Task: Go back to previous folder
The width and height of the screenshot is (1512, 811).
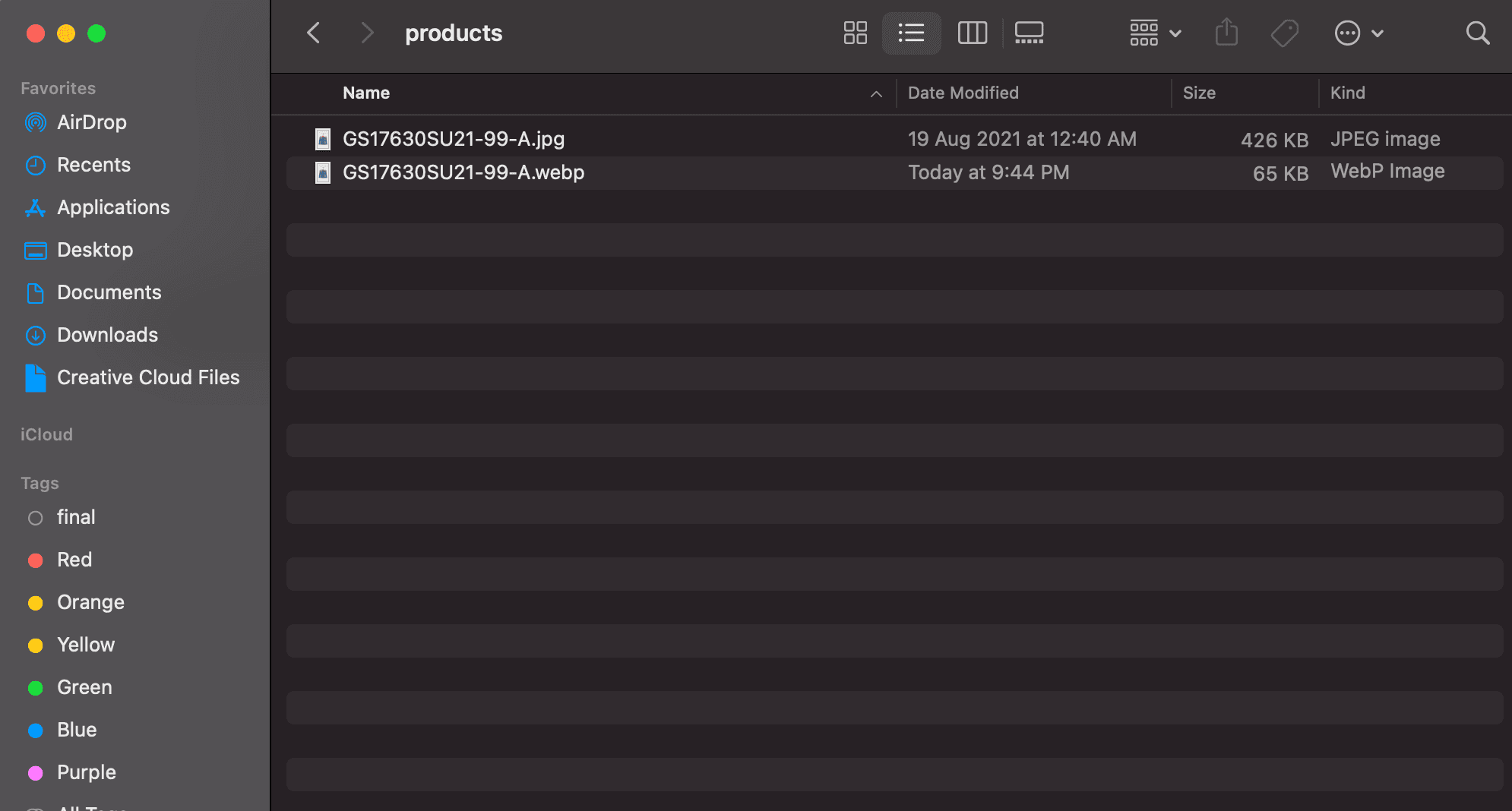Action: (314, 33)
